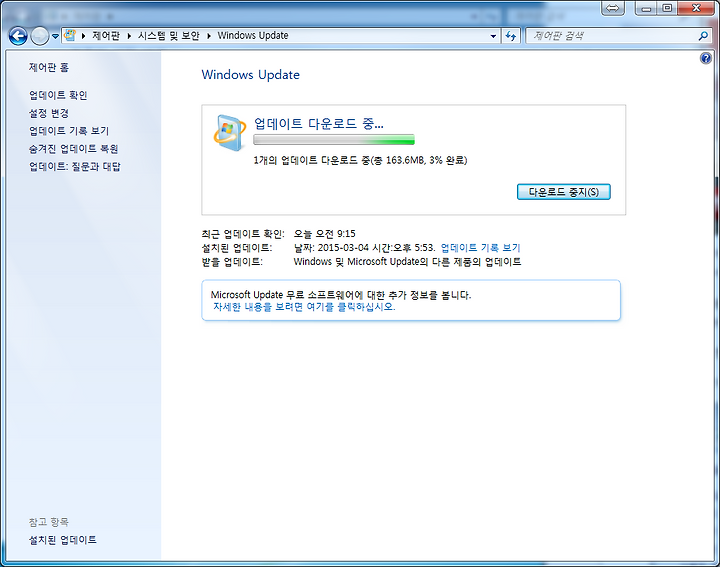Open 업데이트 기록 보기 in sidebar

click(69, 131)
